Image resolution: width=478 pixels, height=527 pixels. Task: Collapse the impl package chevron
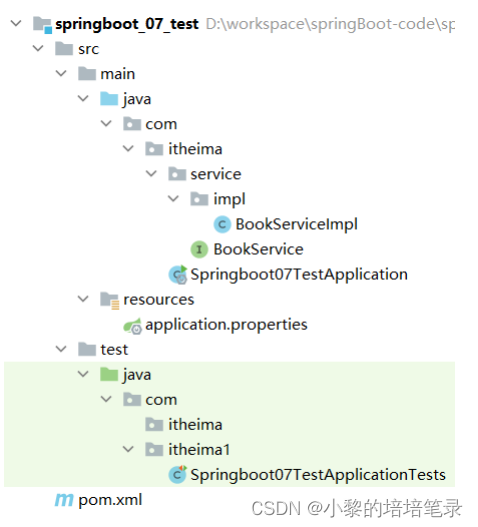click(x=173, y=199)
